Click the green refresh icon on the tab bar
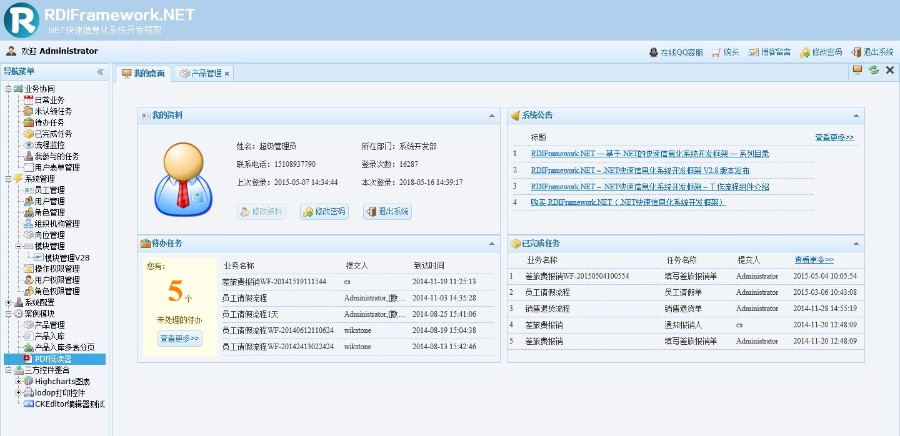The image size is (900, 436). coord(874,70)
